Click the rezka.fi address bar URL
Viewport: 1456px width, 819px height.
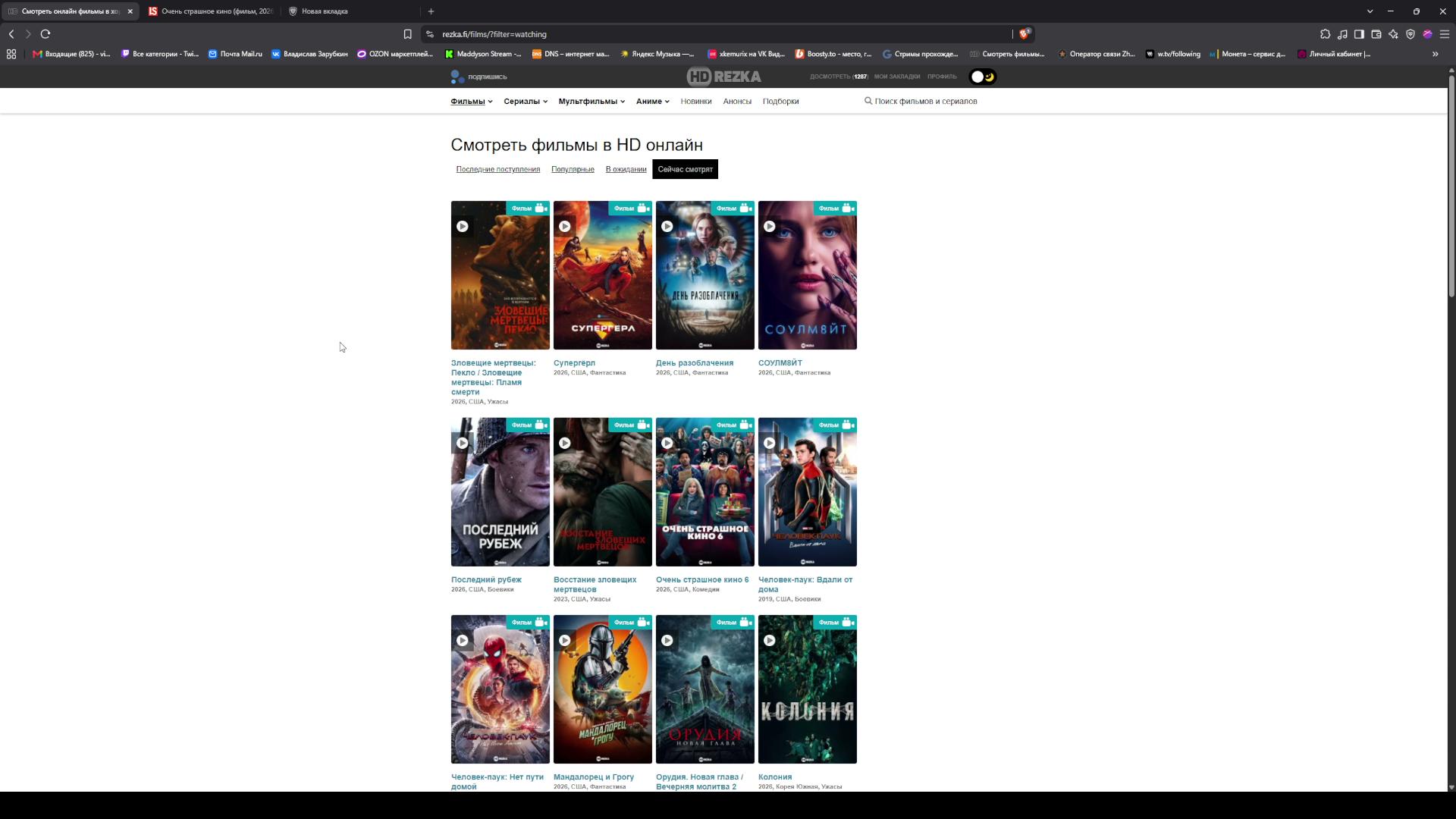494,34
